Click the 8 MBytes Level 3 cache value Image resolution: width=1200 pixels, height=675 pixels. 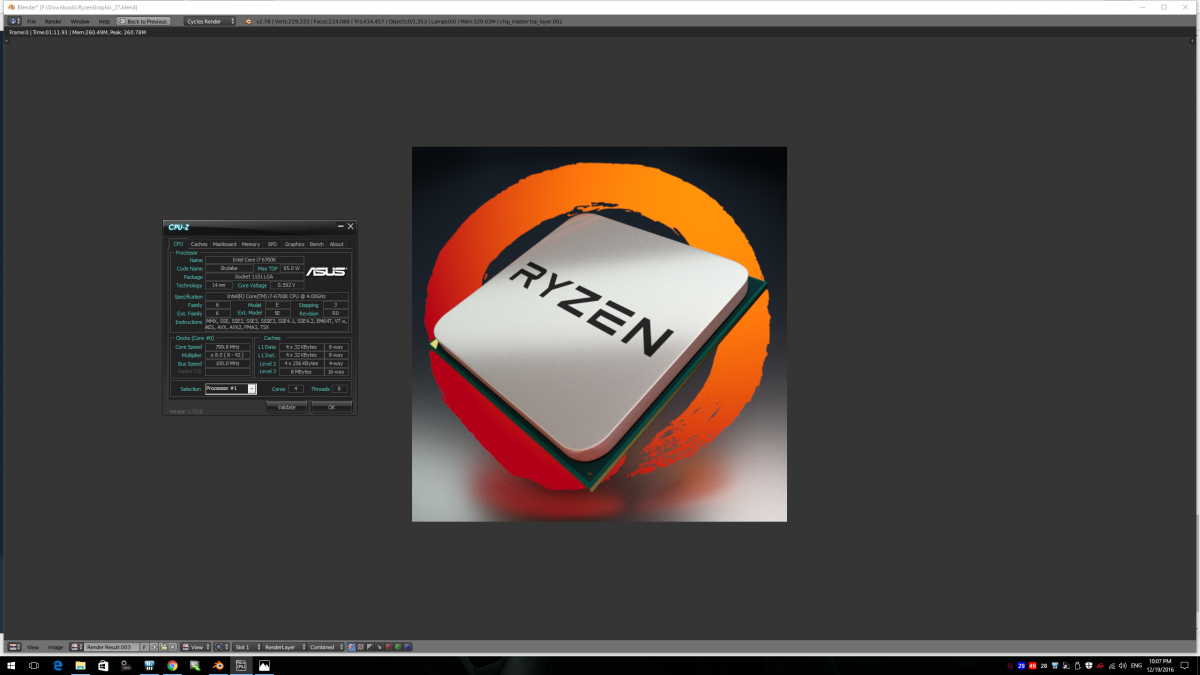(300, 371)
